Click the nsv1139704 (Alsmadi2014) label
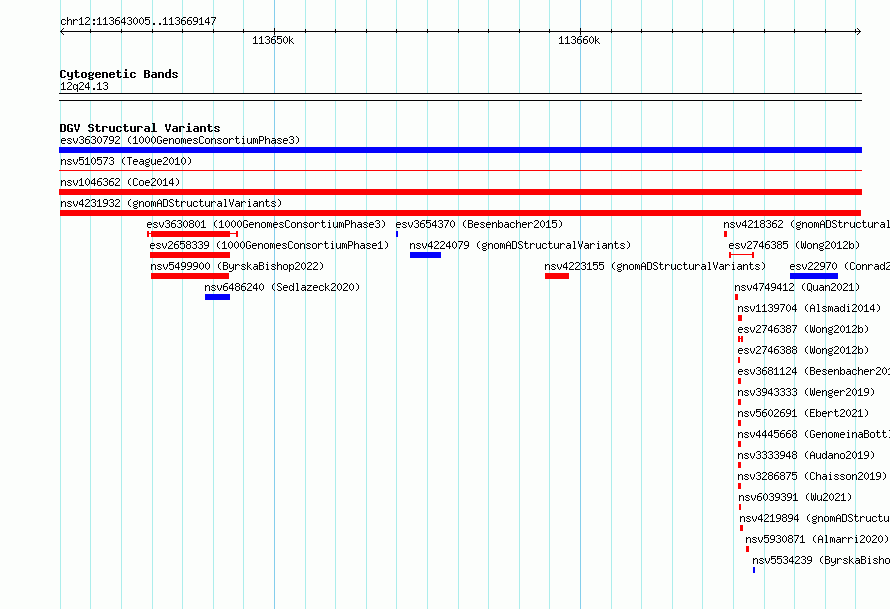 pos(809,308)
